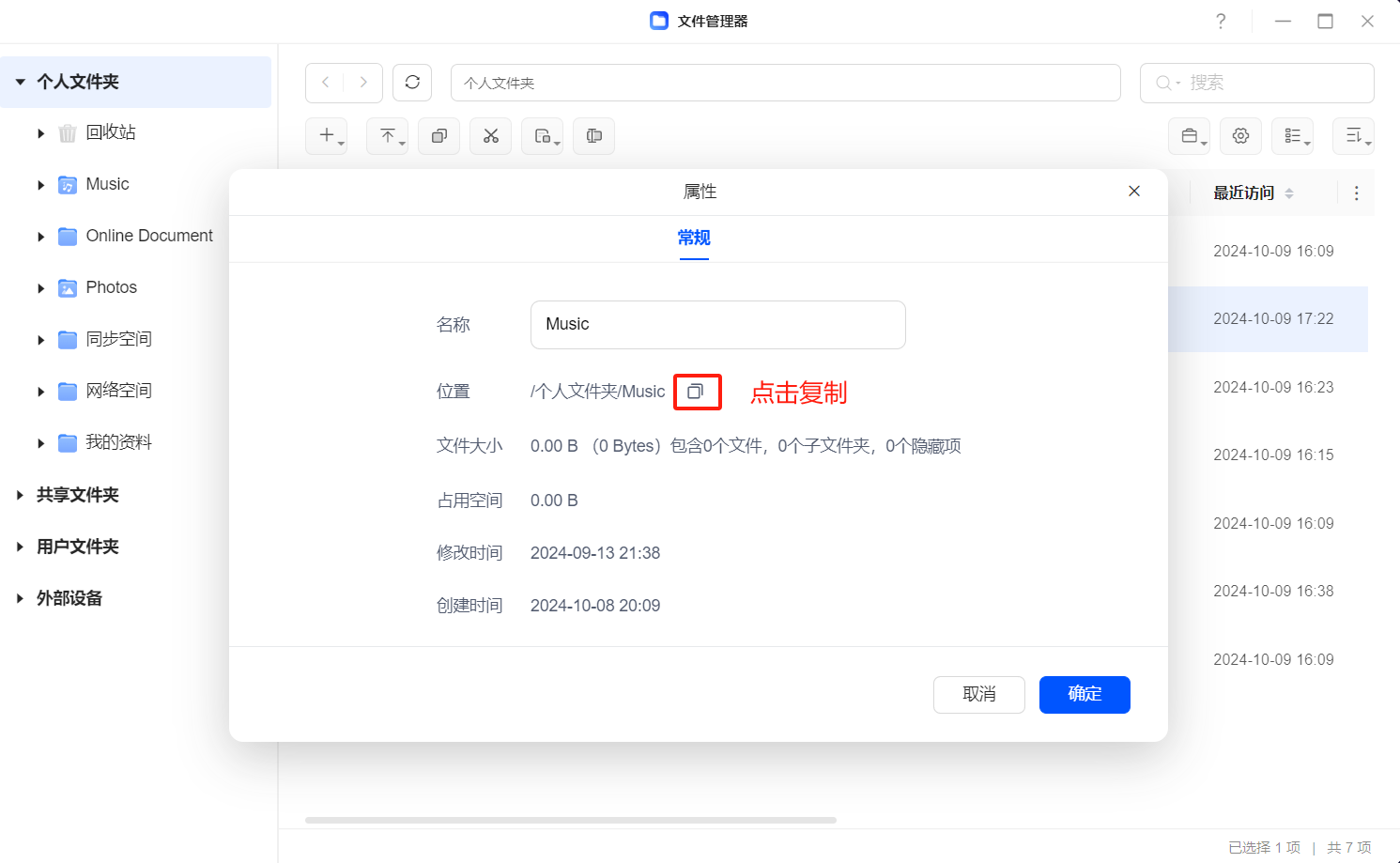
Task: Click the 名称 input field containing Music
Action: (717, 325)
